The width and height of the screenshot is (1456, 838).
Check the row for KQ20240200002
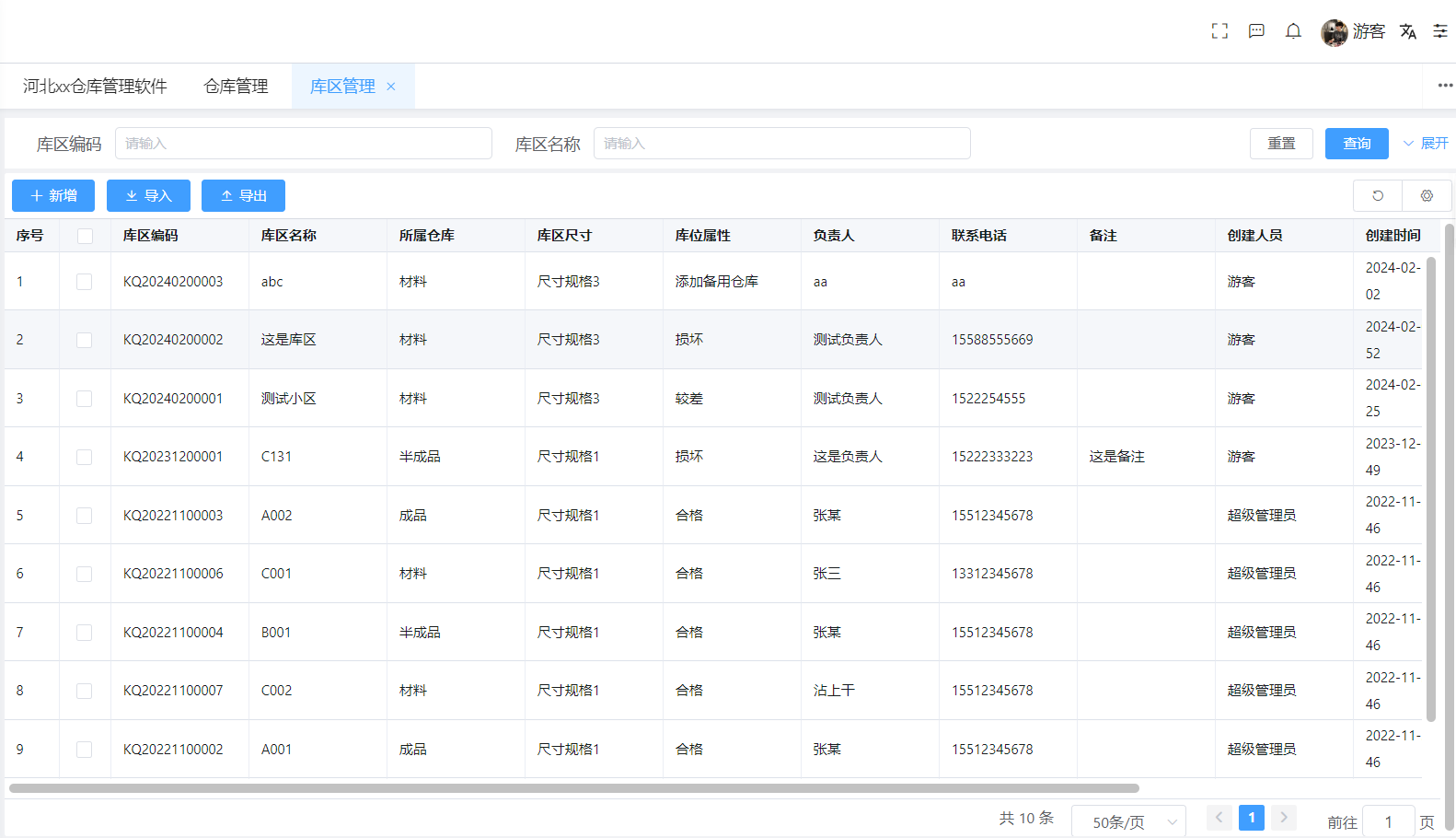point(84,340)
